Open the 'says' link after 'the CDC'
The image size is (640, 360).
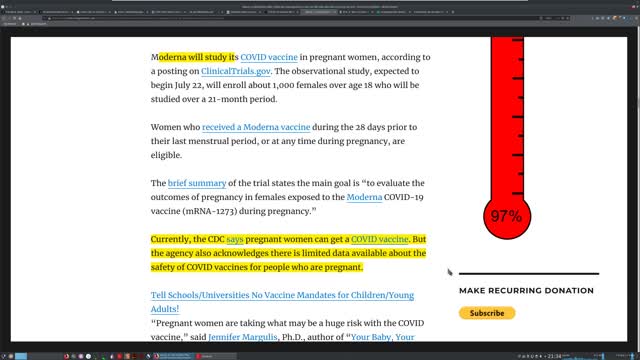[235, 239]
